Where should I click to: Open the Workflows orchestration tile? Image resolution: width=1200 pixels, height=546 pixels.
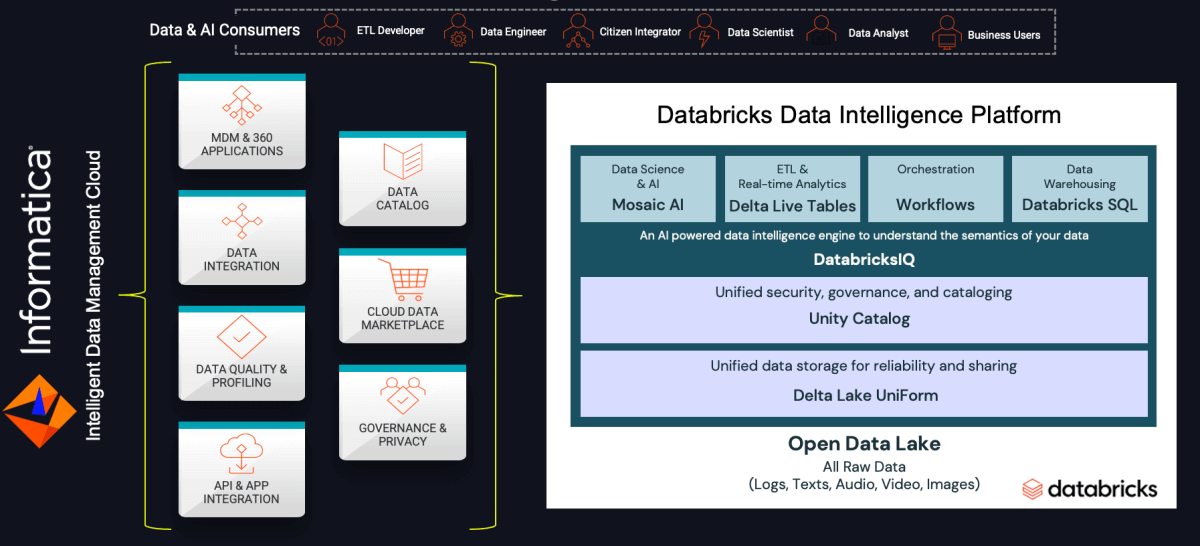click(x=935, y=188)
